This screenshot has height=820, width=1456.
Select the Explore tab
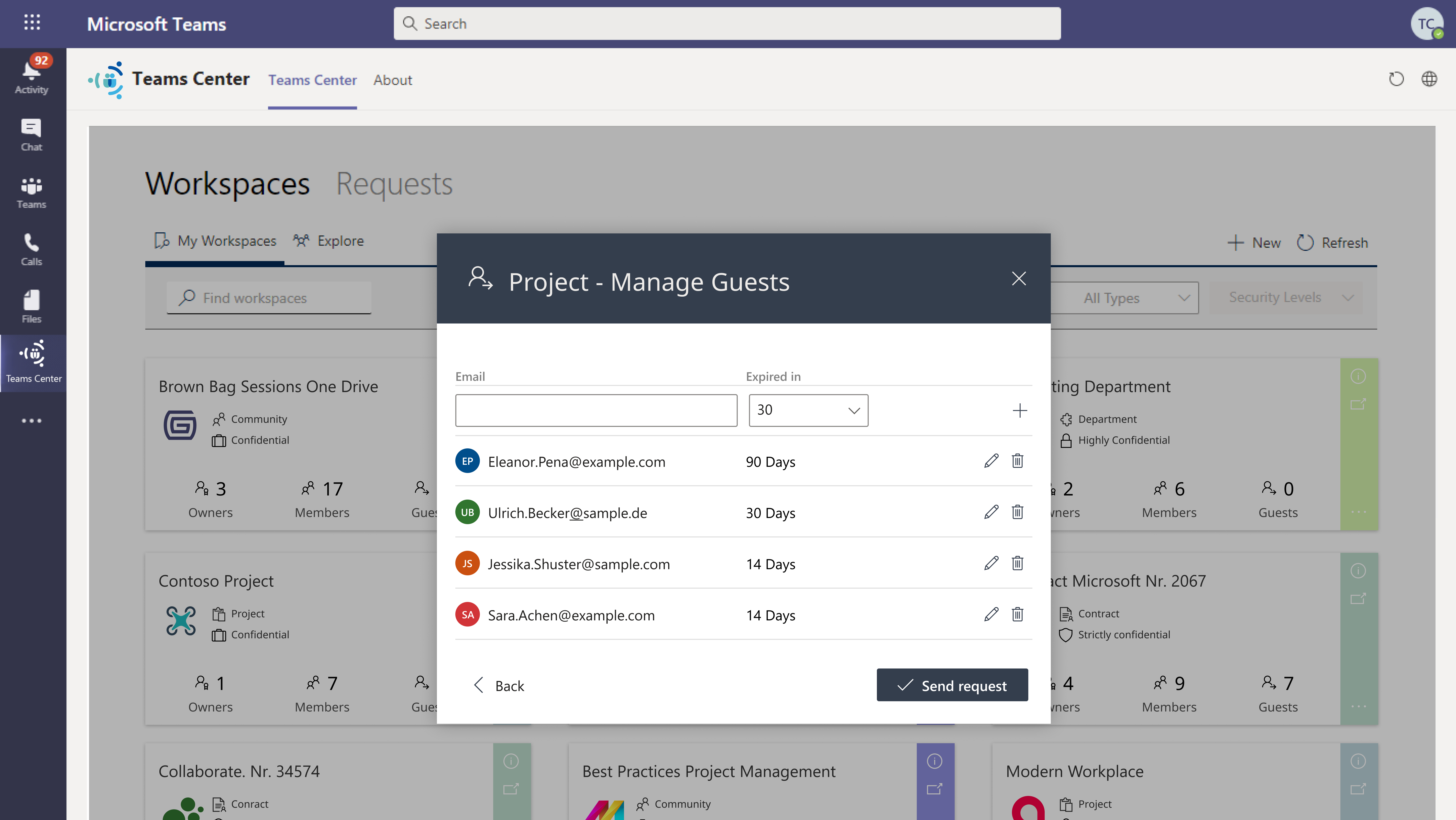328,242
